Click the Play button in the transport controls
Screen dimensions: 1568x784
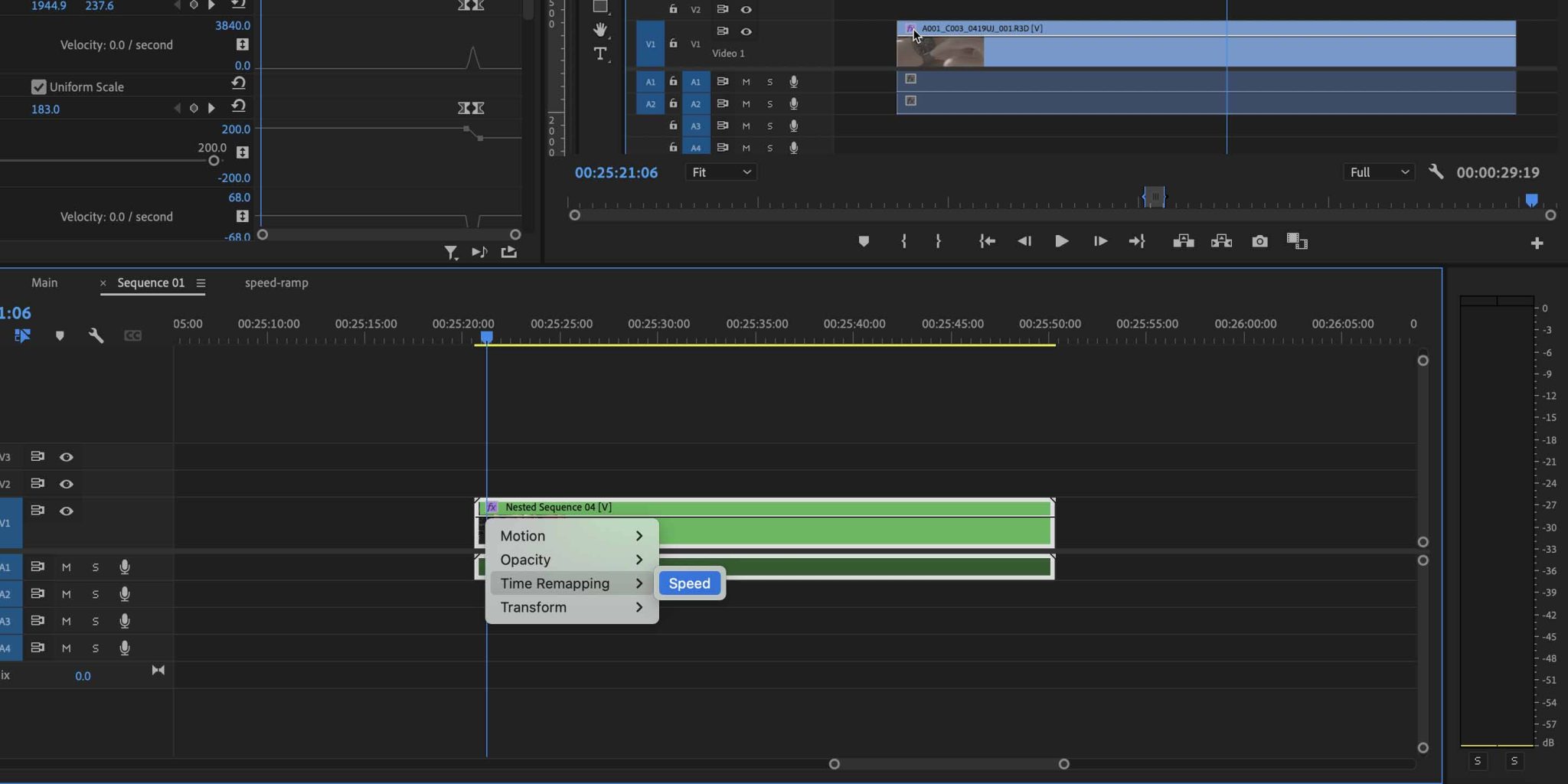tap(1061, 241)
